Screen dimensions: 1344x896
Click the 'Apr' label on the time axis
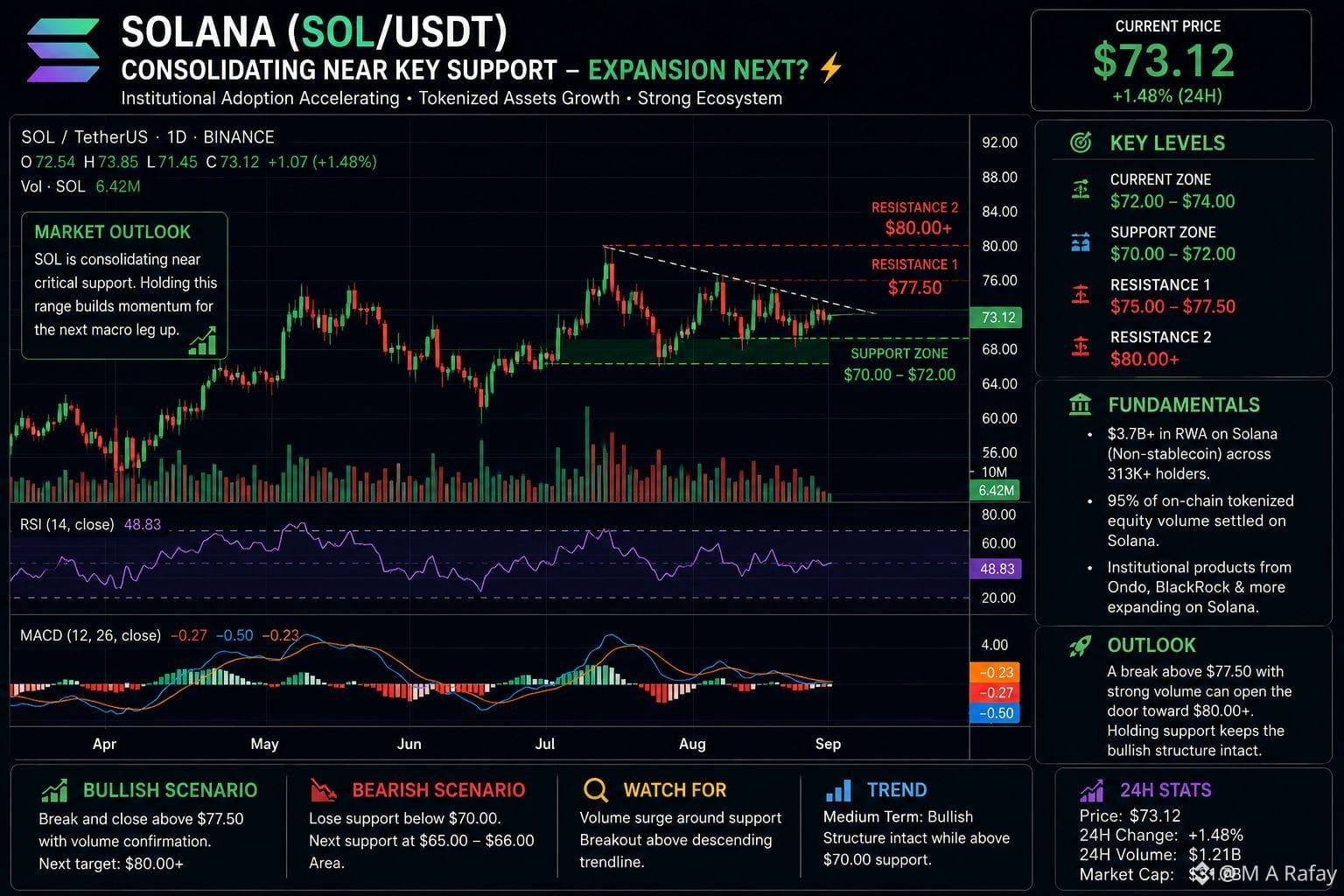[104, 744]
